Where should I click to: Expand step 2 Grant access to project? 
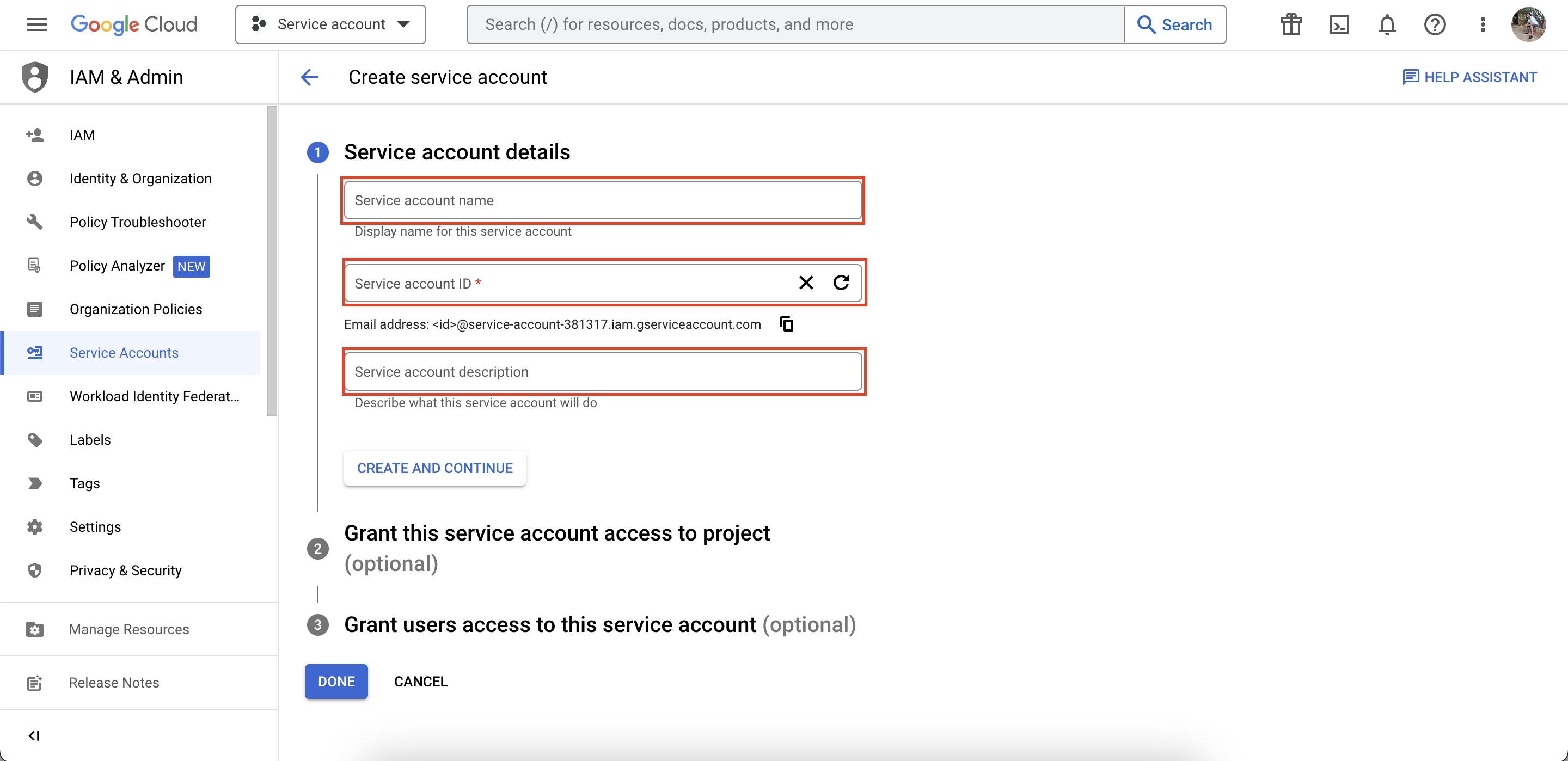click(556, 548)
